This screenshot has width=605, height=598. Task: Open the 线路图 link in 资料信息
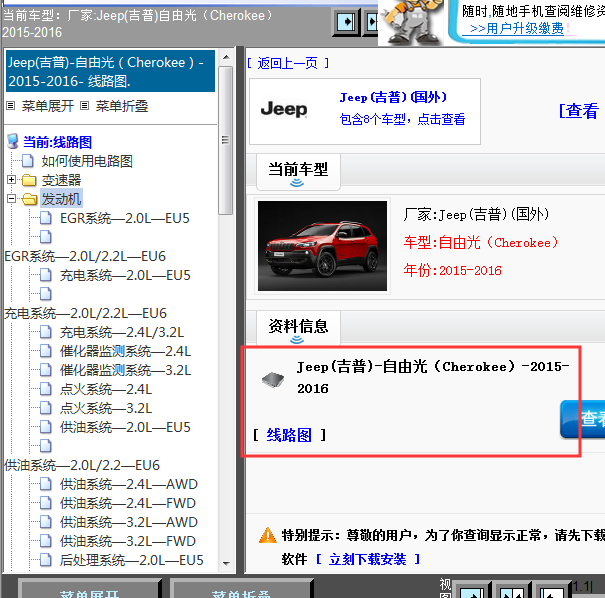tap(289, 435)
